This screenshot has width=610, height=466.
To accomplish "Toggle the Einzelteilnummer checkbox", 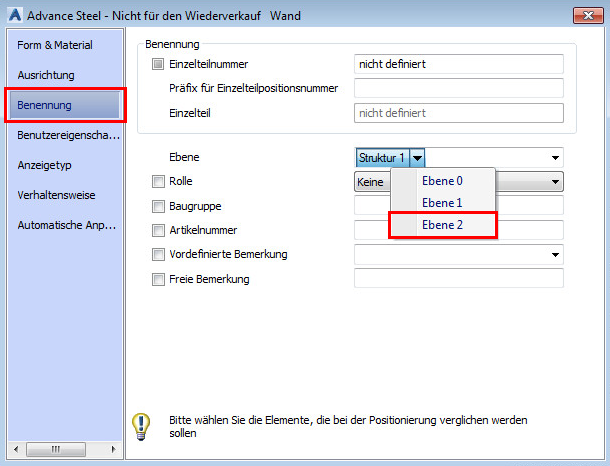I will point(158,64).
